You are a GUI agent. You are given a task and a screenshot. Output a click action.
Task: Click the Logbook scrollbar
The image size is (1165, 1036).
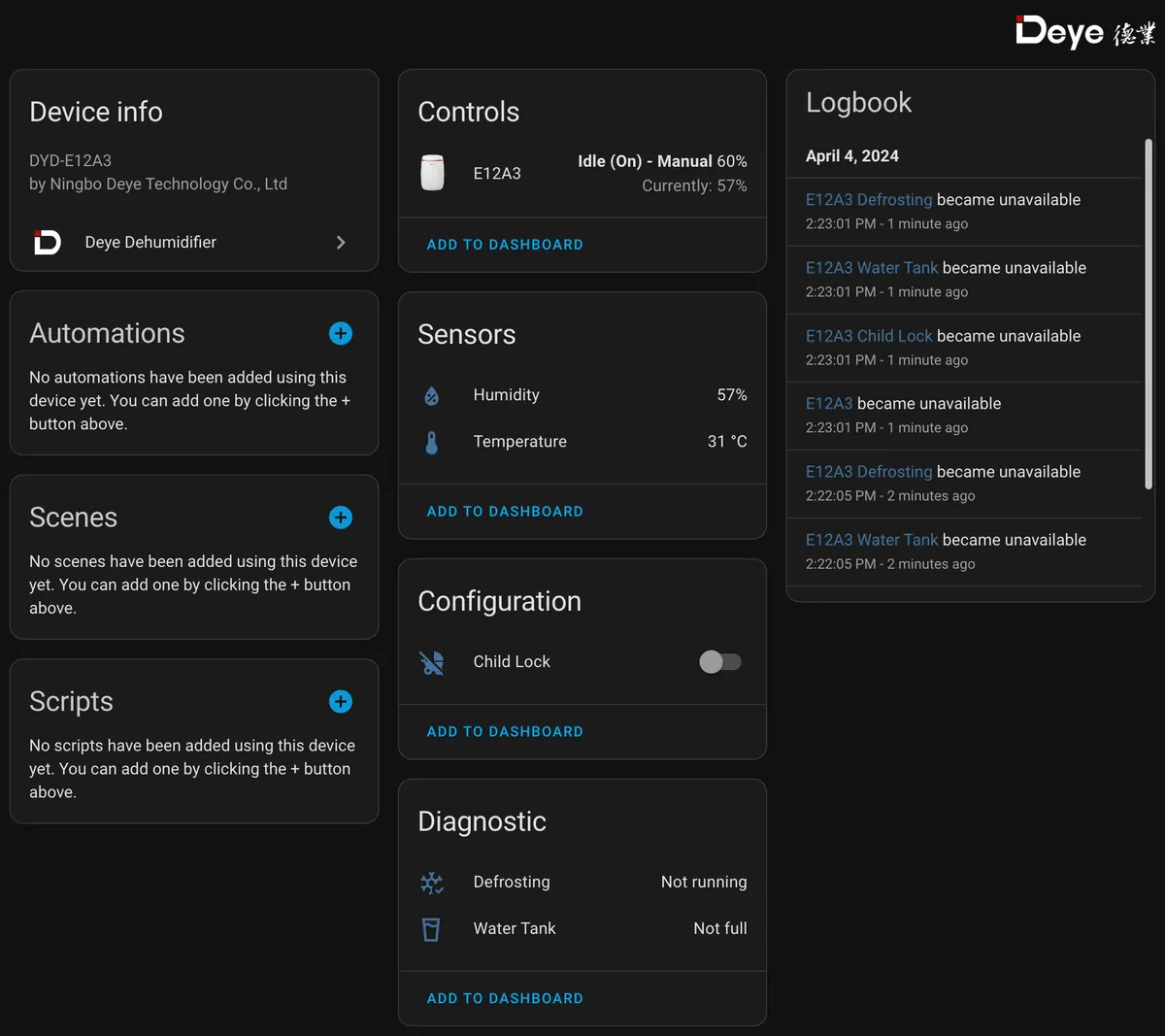pos(1148,314)
